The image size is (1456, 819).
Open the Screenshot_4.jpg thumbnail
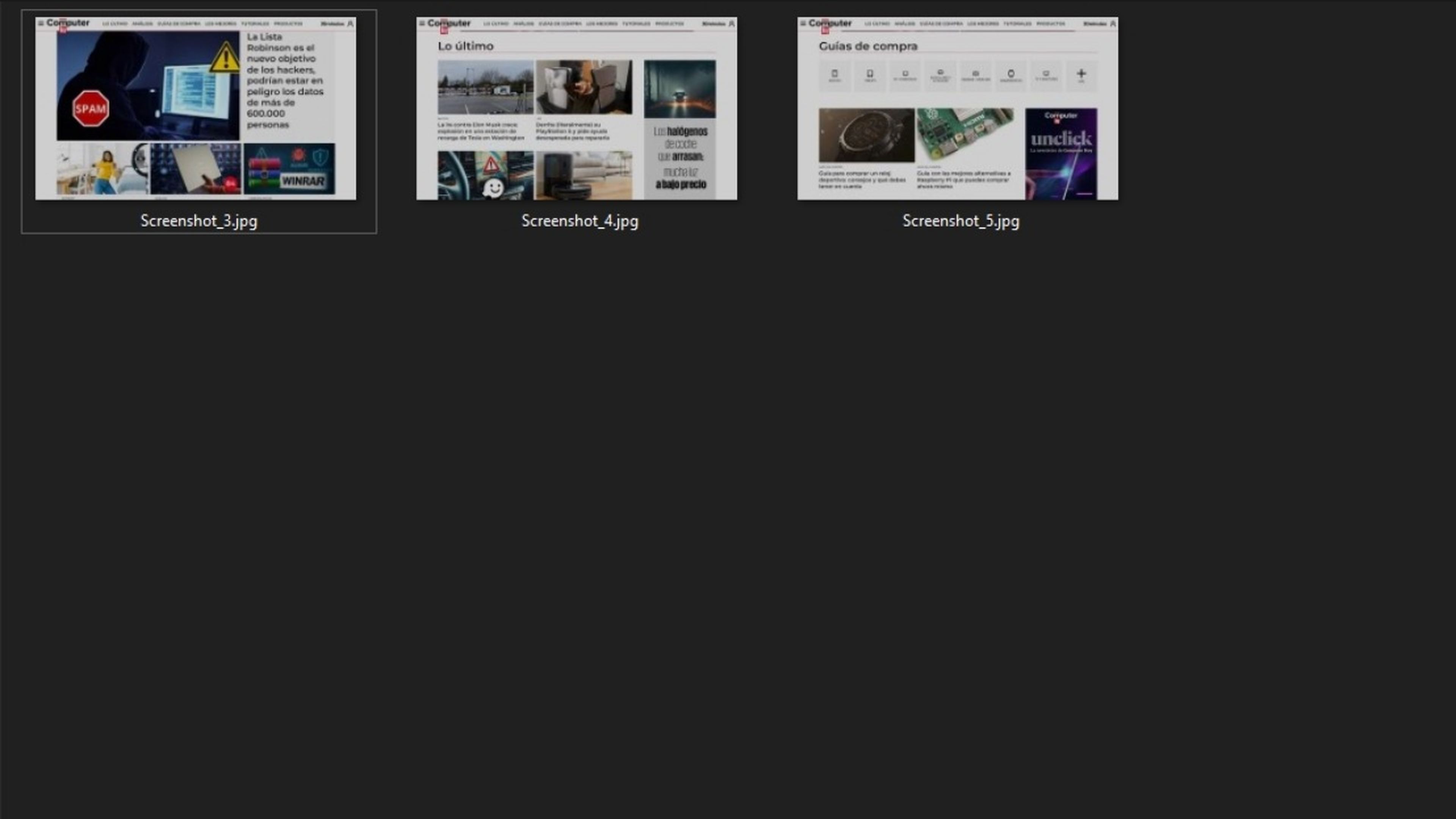coord(576,108)
